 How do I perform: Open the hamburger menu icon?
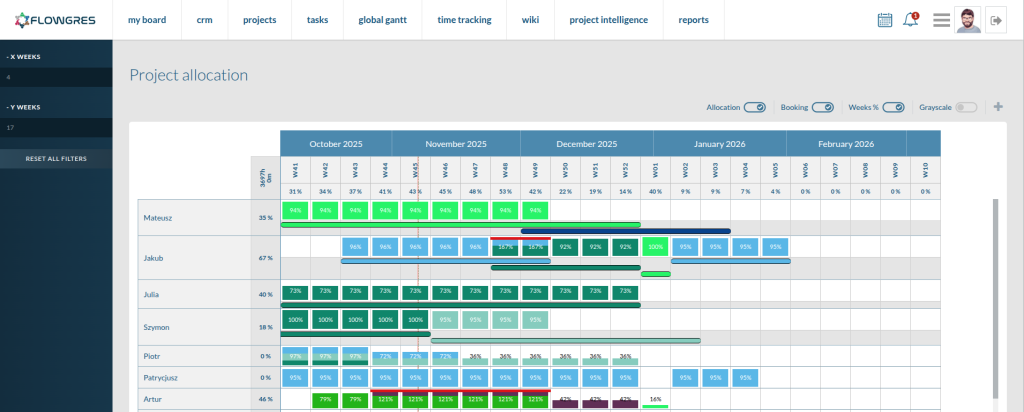click(x=941, y=20)
